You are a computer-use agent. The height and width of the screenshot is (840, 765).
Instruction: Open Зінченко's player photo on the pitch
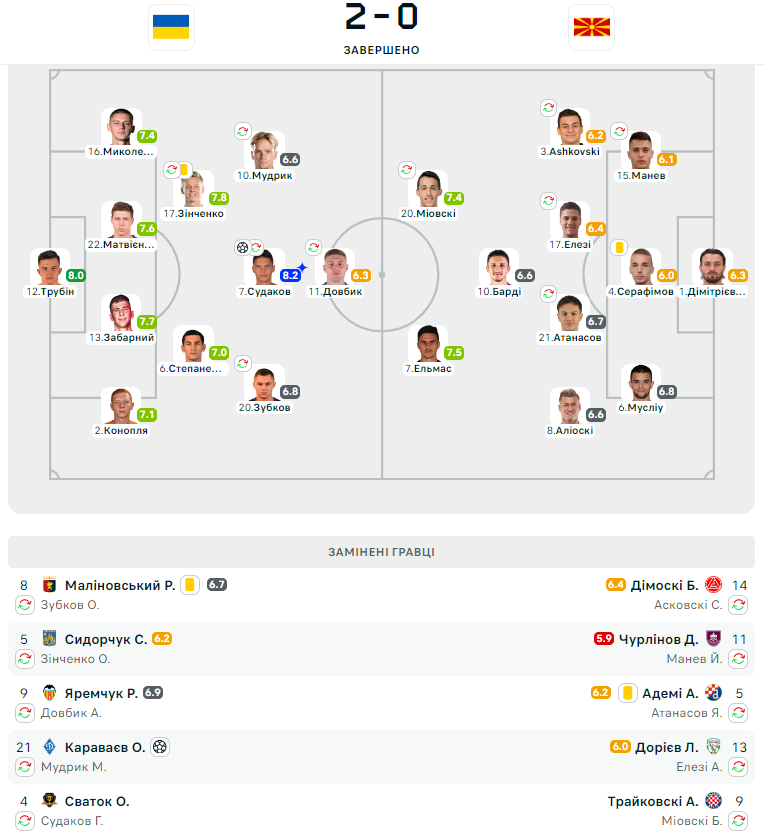point(193,189)
